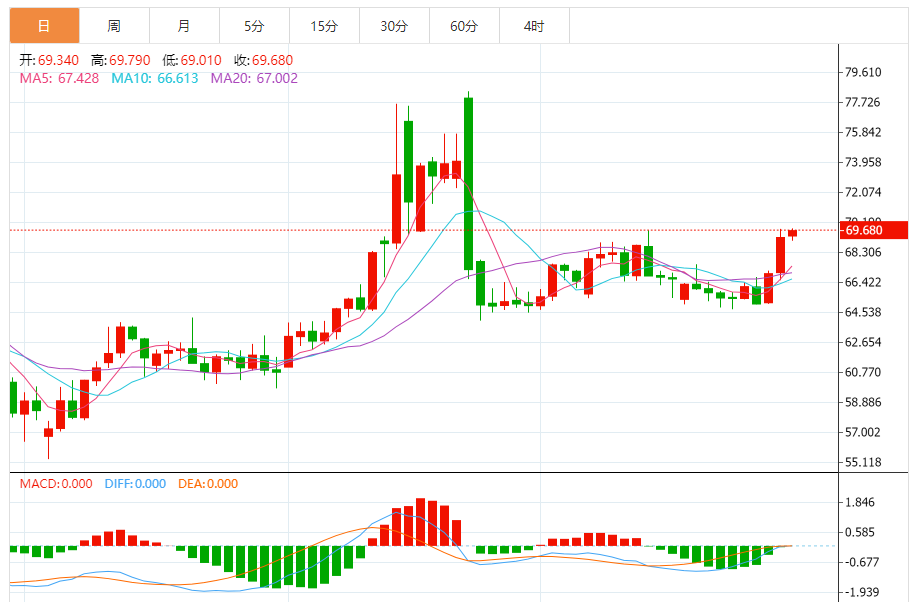Switch to the 周 weekly tab

coord(114,26)
